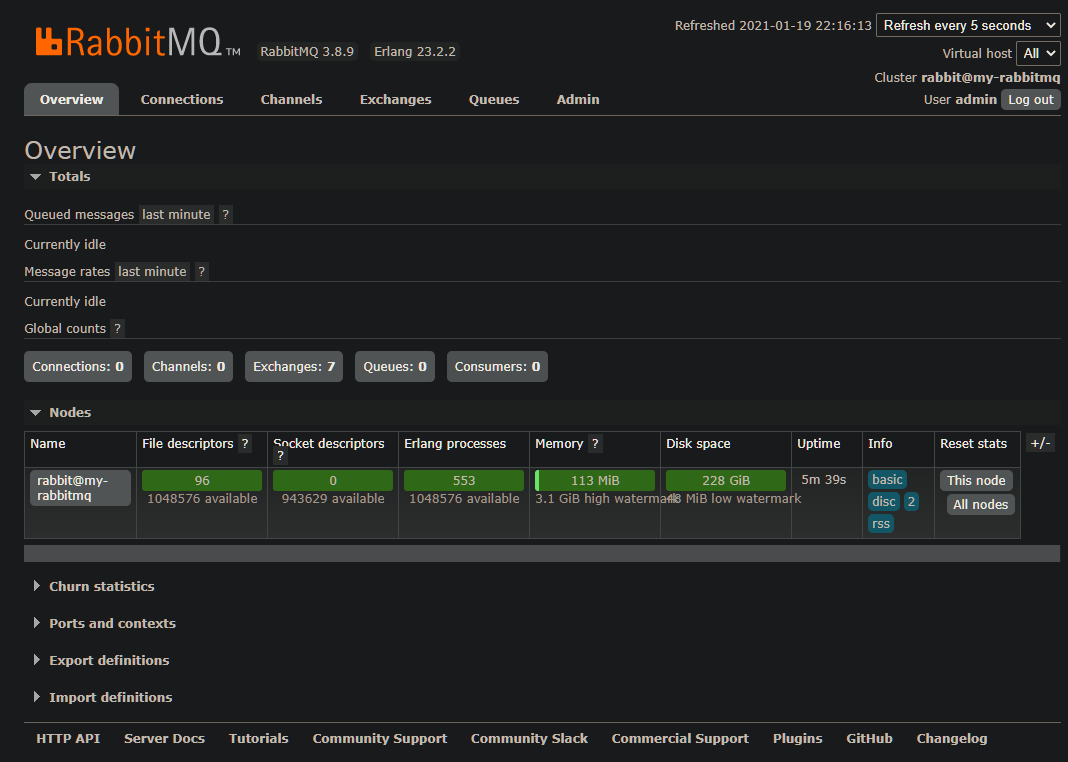Viewport: 1068px width, 762px height.
Task: Click the Refreshed timestamp text
Action: (773, 26)
